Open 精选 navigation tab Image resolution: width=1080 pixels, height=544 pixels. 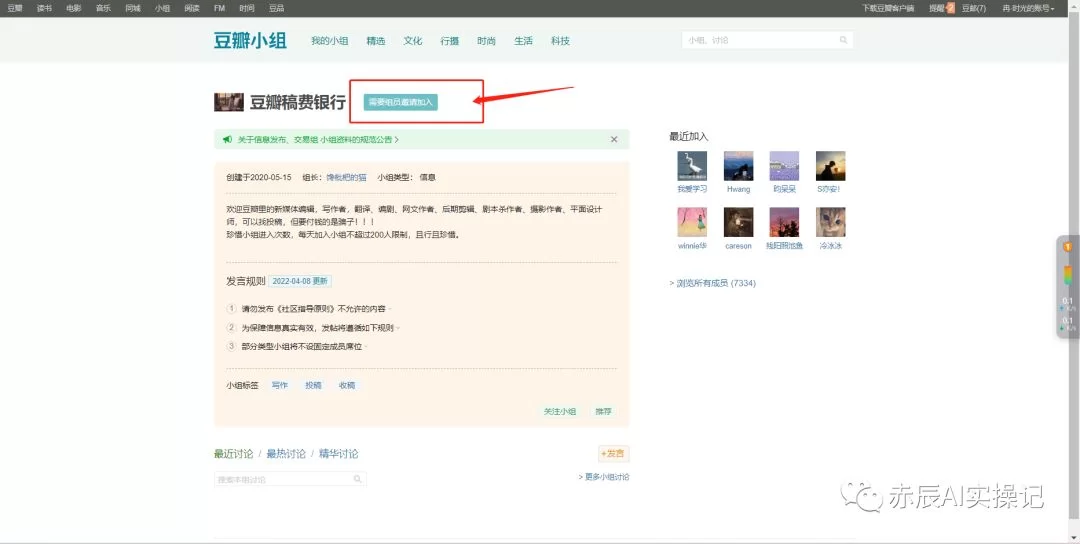(375, 41)
